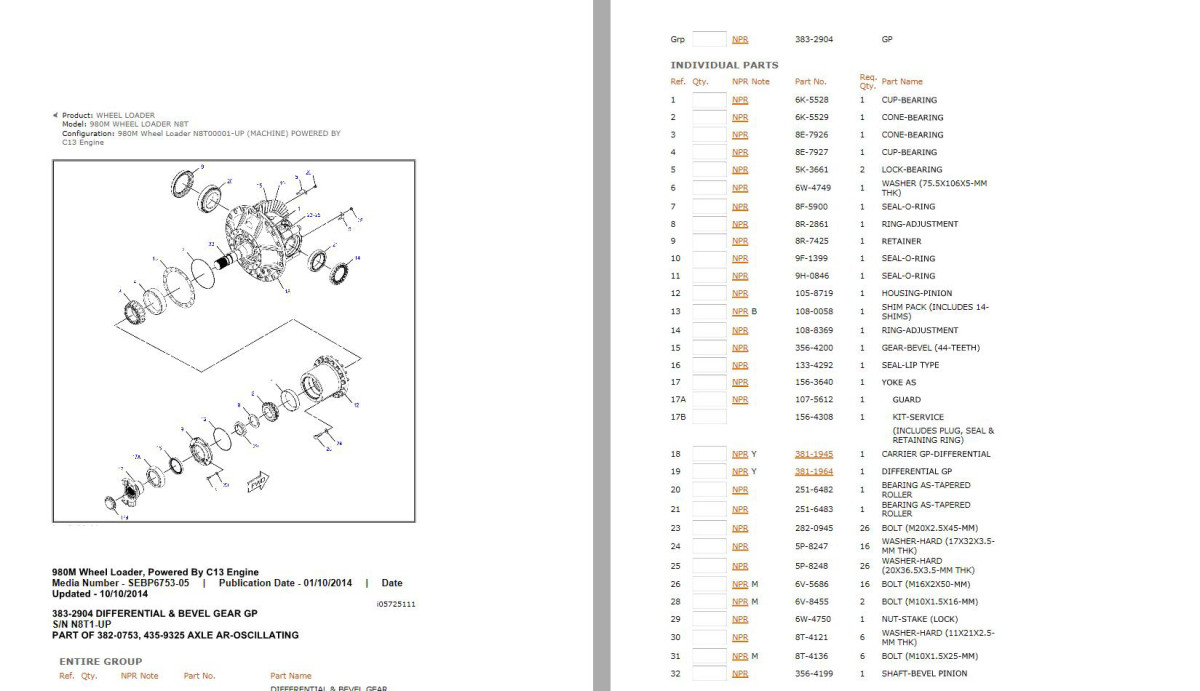Open part number link 381-1964
Screen dimensions: 1200x691
pyautogui.click(x=813, y=471)
